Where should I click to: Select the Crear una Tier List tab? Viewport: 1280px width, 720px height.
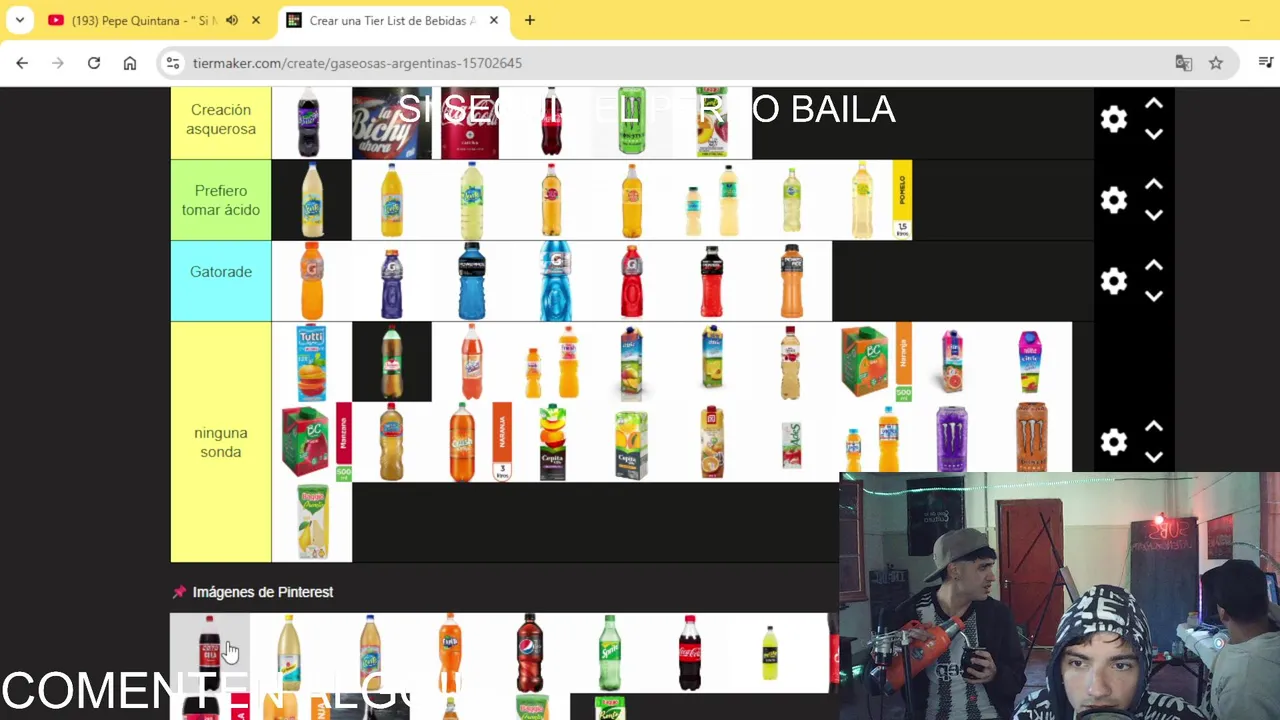[392, 20]
